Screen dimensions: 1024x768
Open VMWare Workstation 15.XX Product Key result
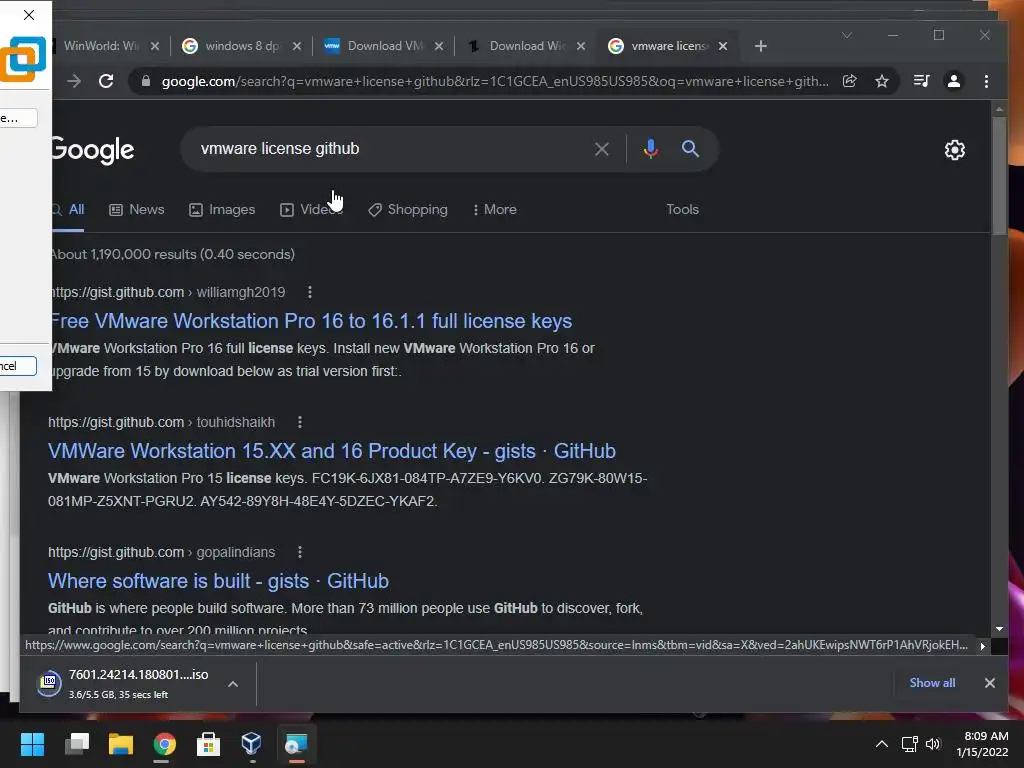click(332, 451)
